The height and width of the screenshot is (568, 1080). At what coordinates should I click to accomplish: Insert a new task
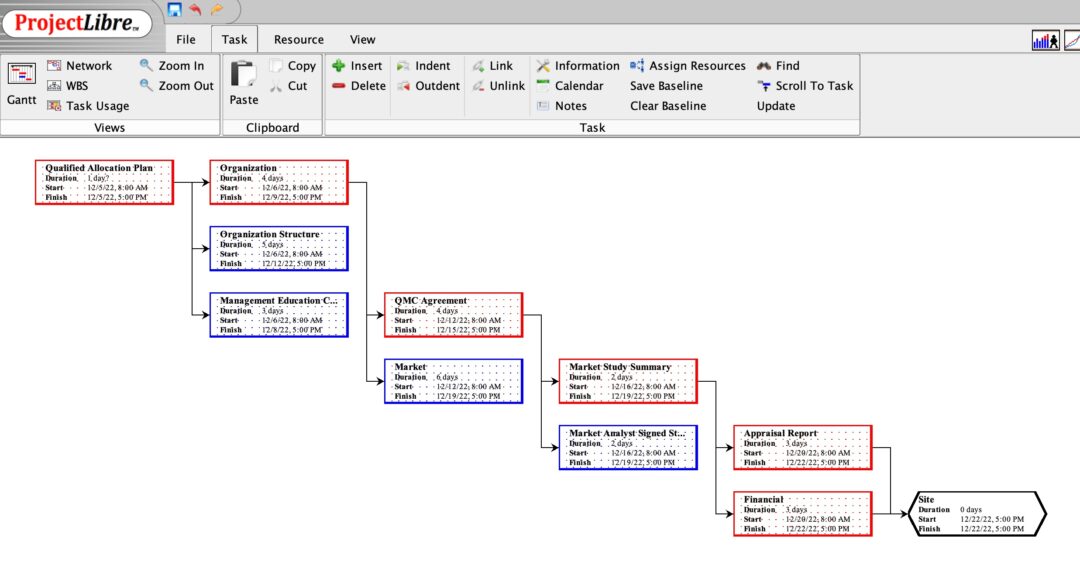click(357, 65)
